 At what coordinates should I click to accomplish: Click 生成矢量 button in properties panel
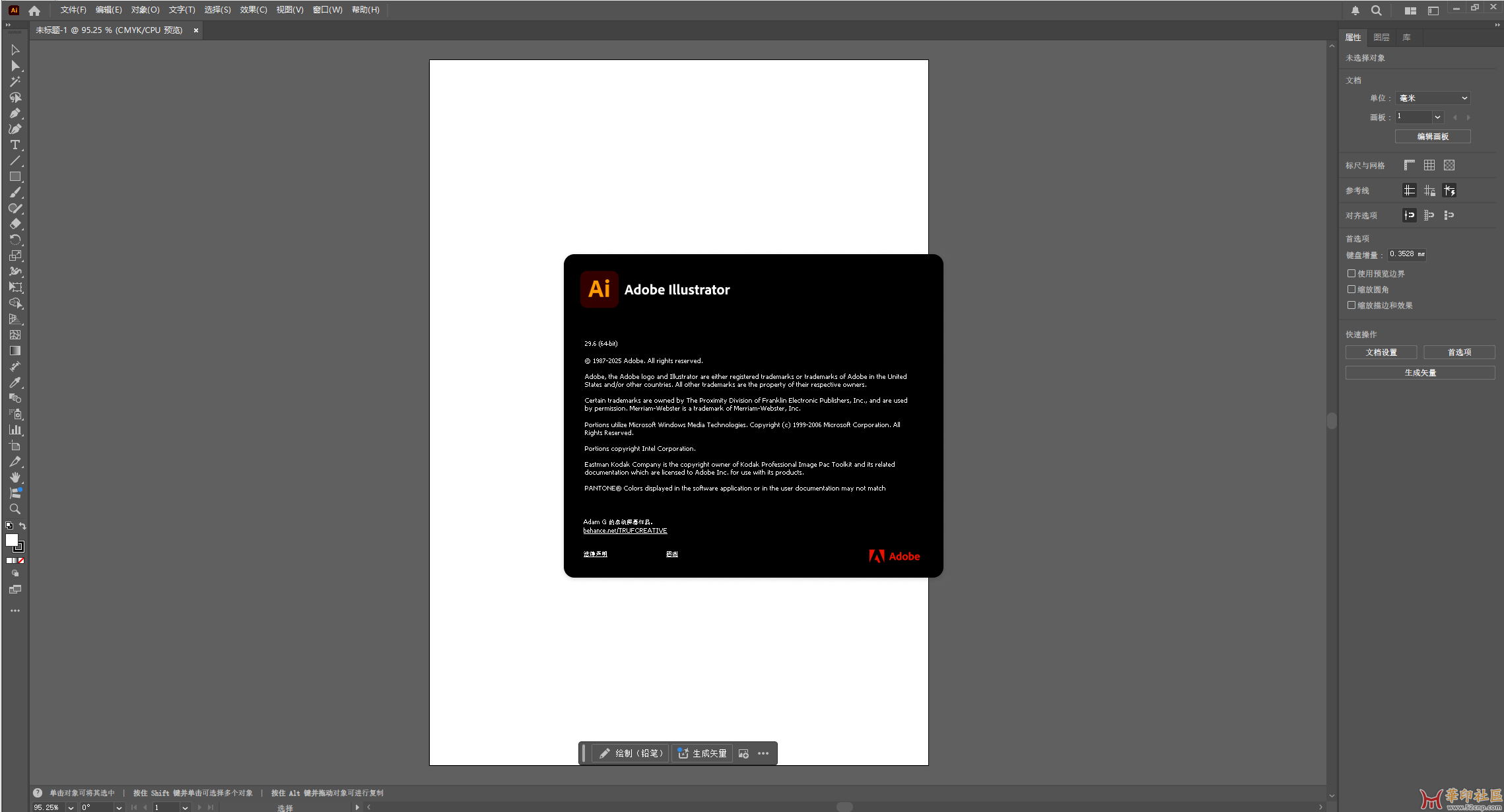(x=1420, y=373)
